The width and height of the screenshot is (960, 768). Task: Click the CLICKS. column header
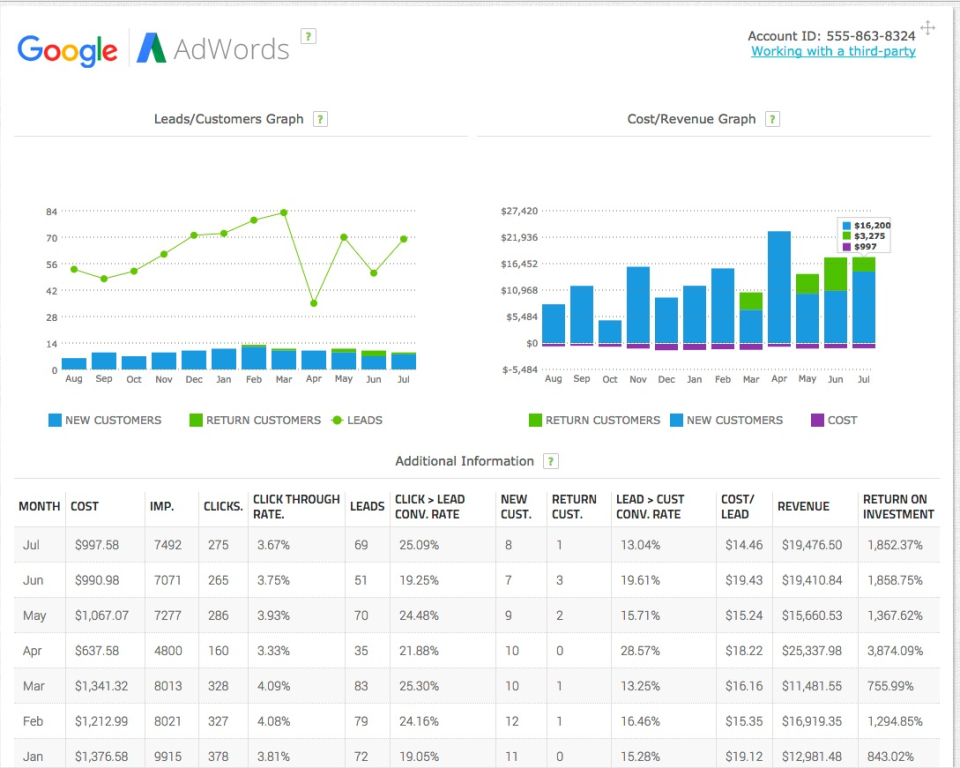click(223, 506)
